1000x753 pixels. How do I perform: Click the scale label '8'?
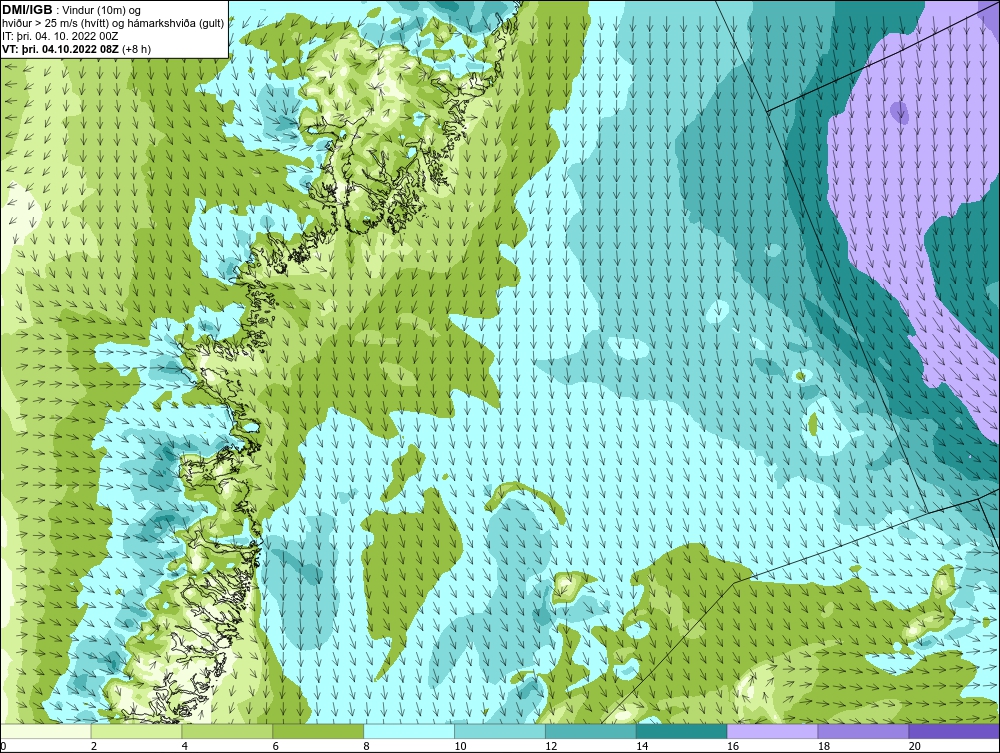click(x=367, y=746)
